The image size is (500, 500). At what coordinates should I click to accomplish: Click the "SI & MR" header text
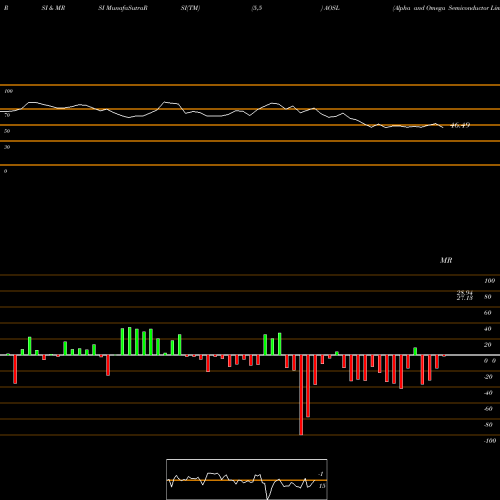[53, 8]
